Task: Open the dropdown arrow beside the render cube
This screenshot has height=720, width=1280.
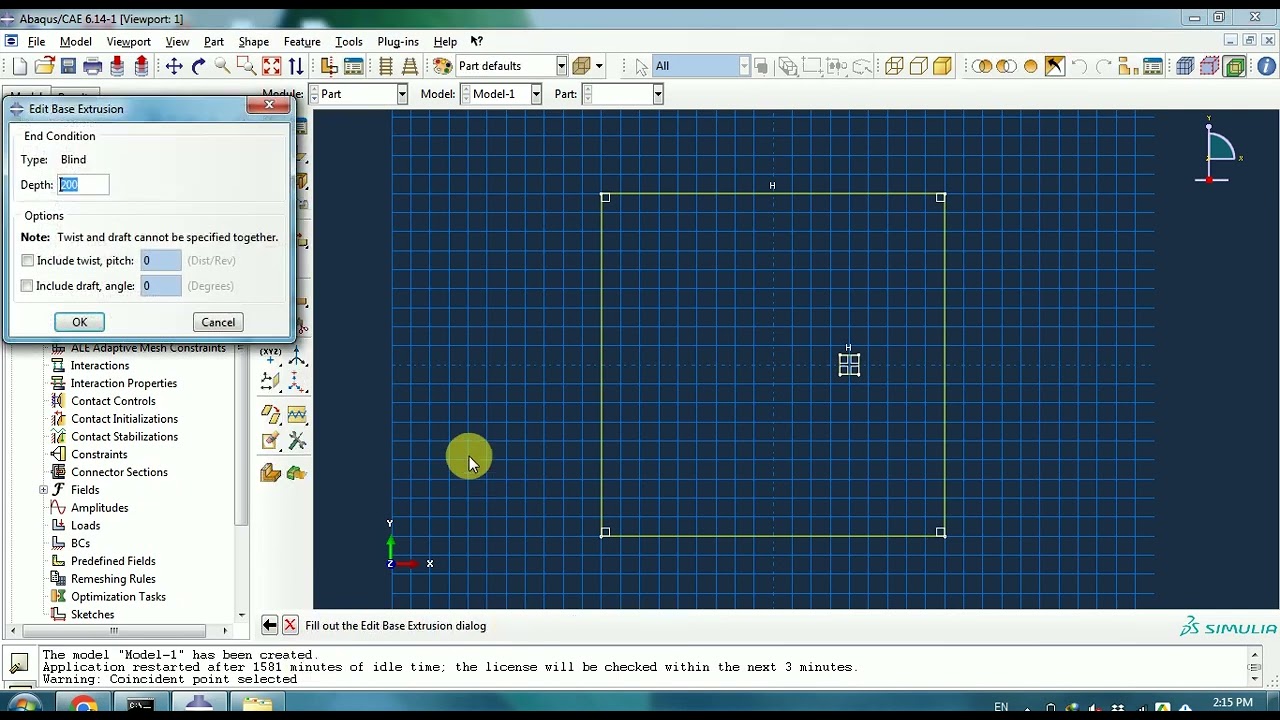Action: coord(599,66)
